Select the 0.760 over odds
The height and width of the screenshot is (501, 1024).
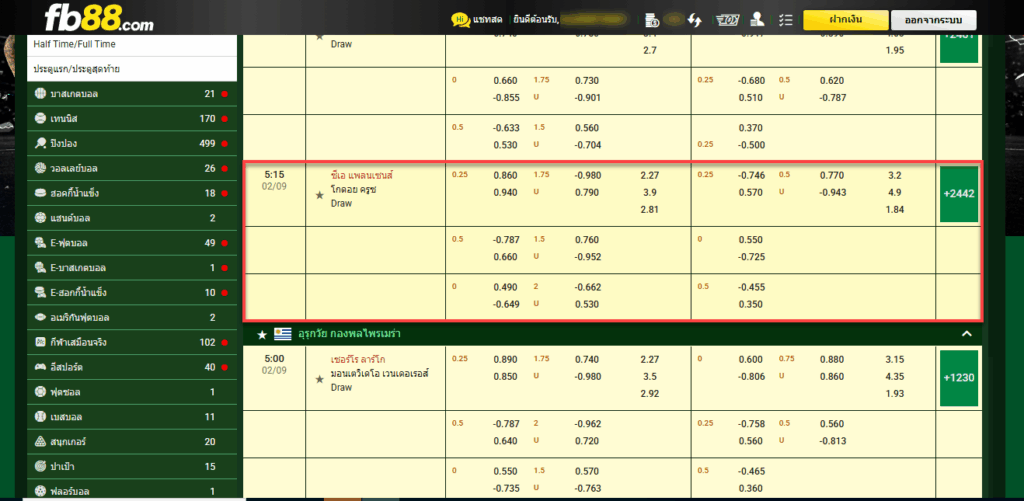tap(587, 240)
